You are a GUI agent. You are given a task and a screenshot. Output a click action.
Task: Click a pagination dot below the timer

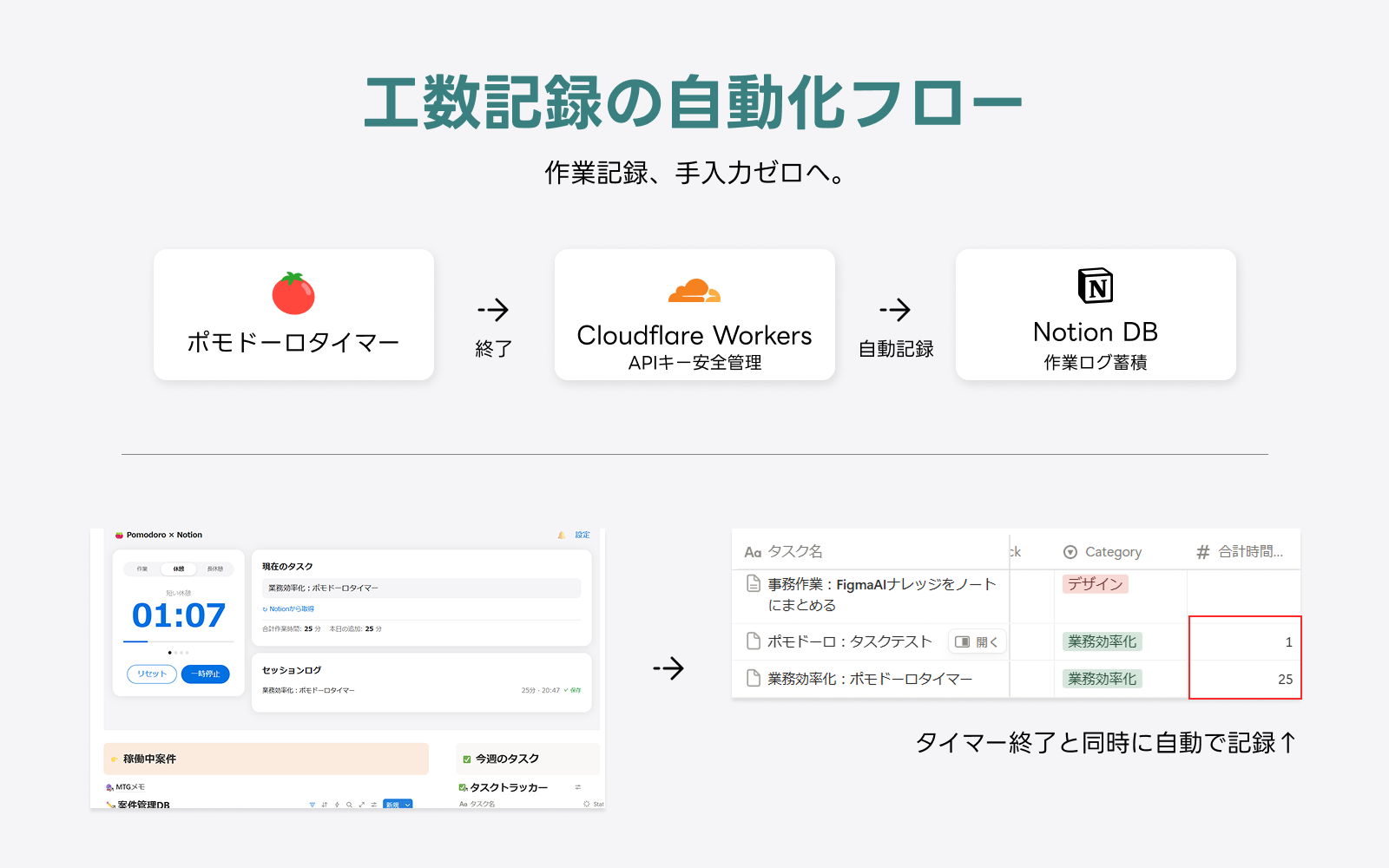point(169,652)
